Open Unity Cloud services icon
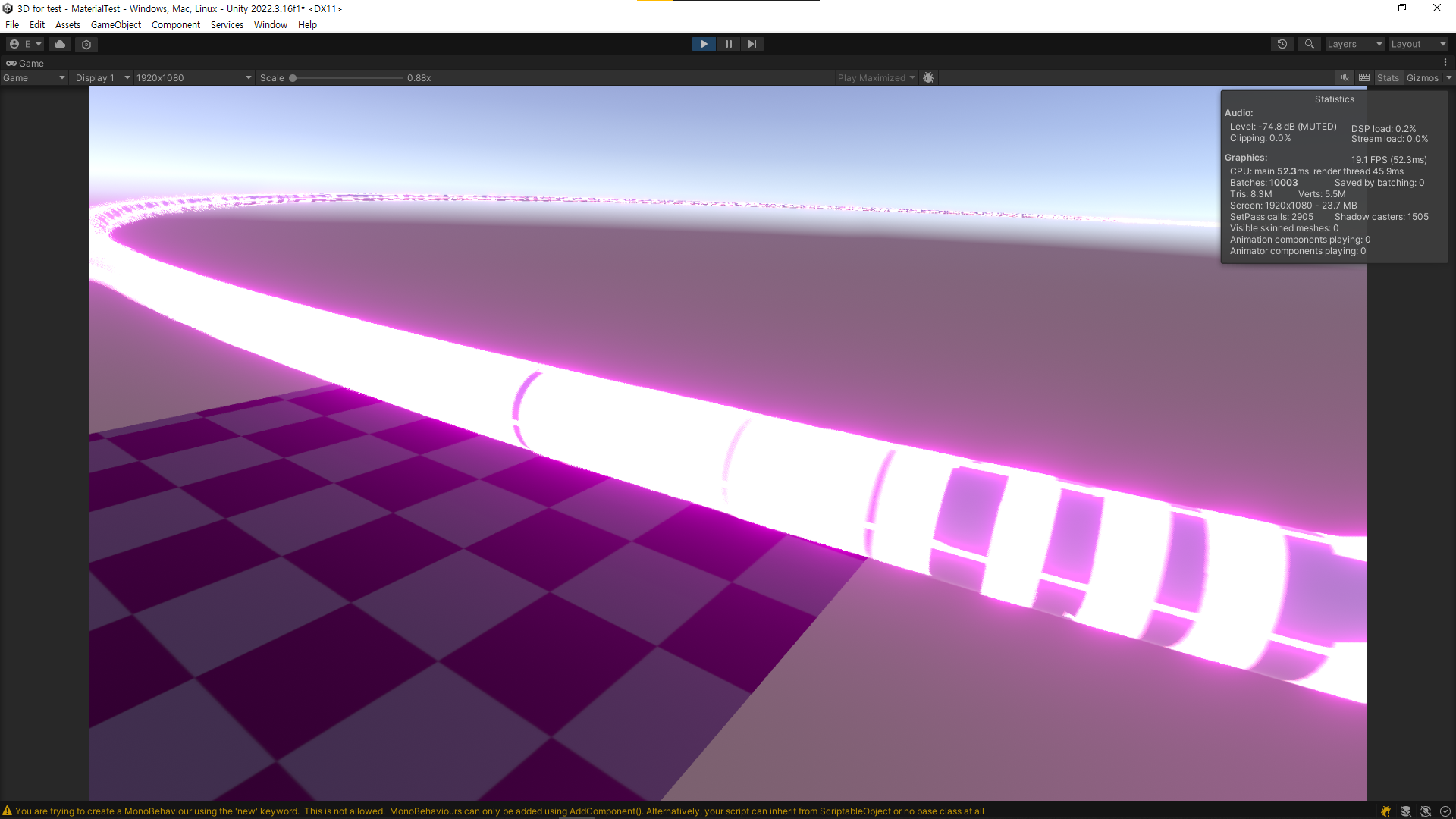The width and height of the screenshot is (1456, 819). point(60,44)
